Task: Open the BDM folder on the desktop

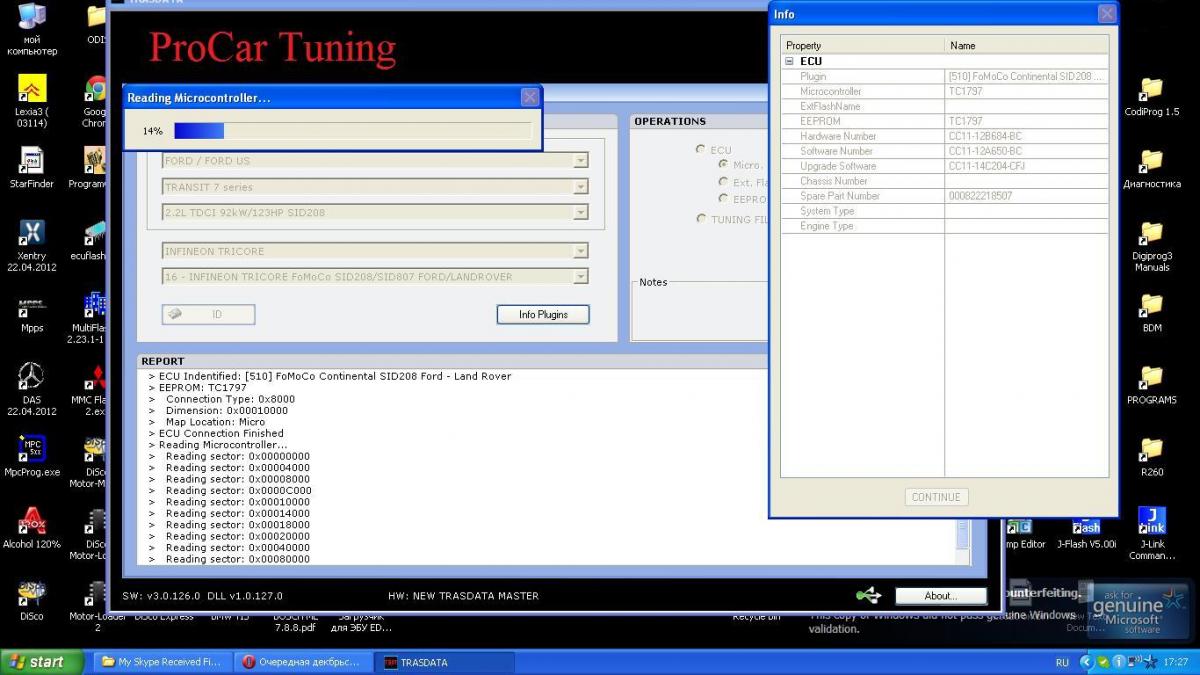Action: click(1152, 313)
